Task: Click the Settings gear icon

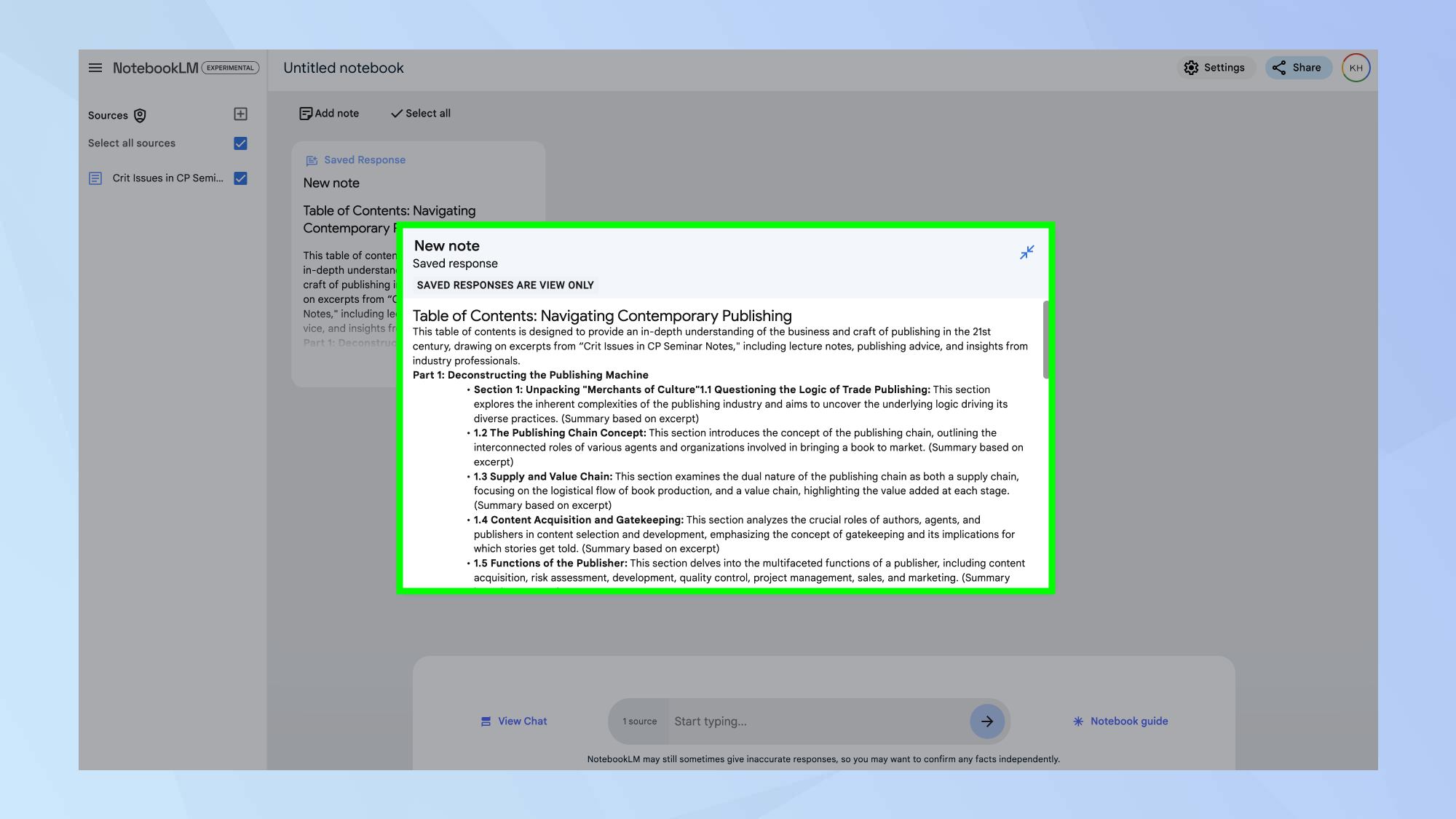Action: pyautogui.click(x=1191, y=68)
